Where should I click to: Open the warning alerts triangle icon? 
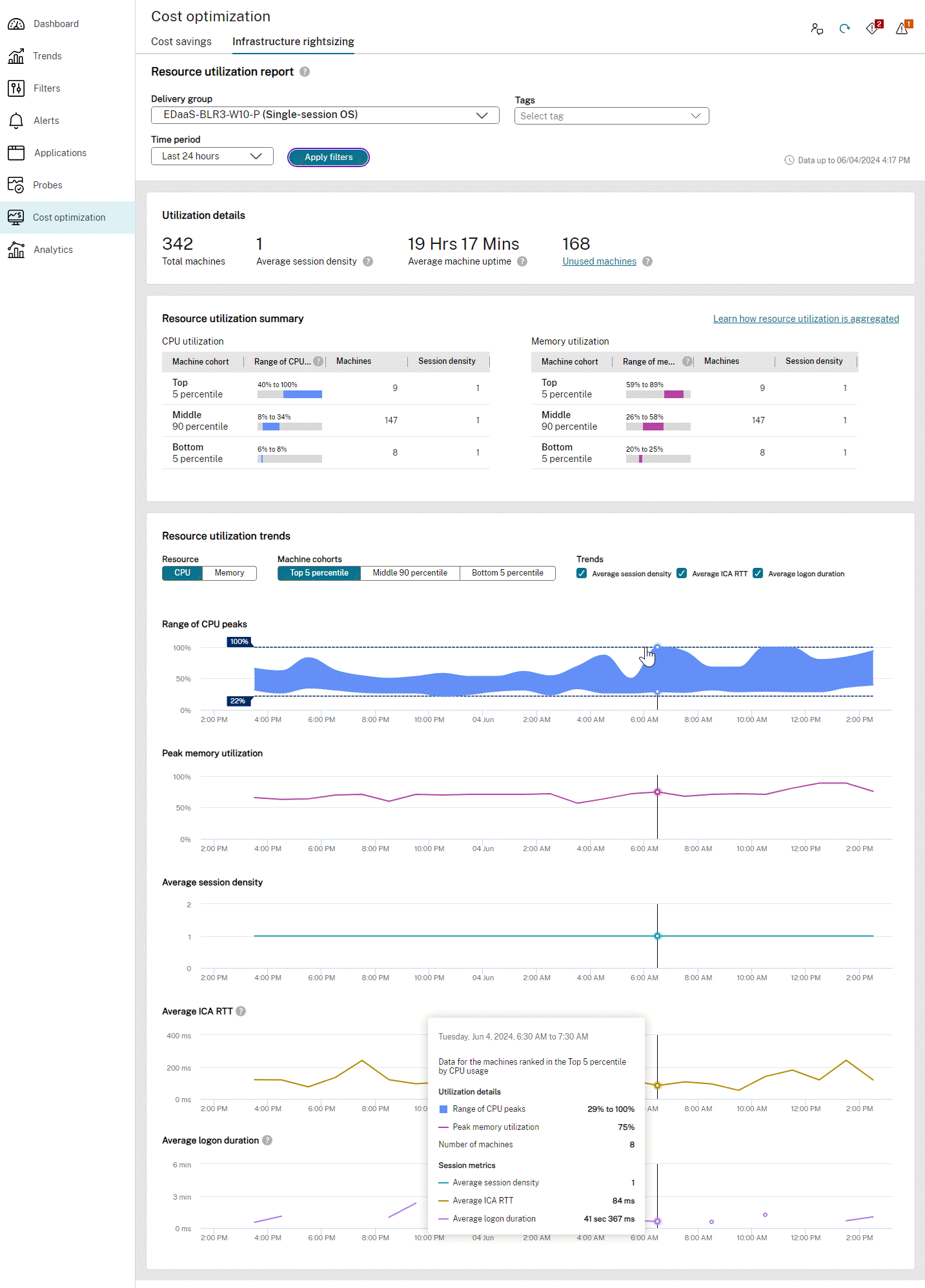902,28
